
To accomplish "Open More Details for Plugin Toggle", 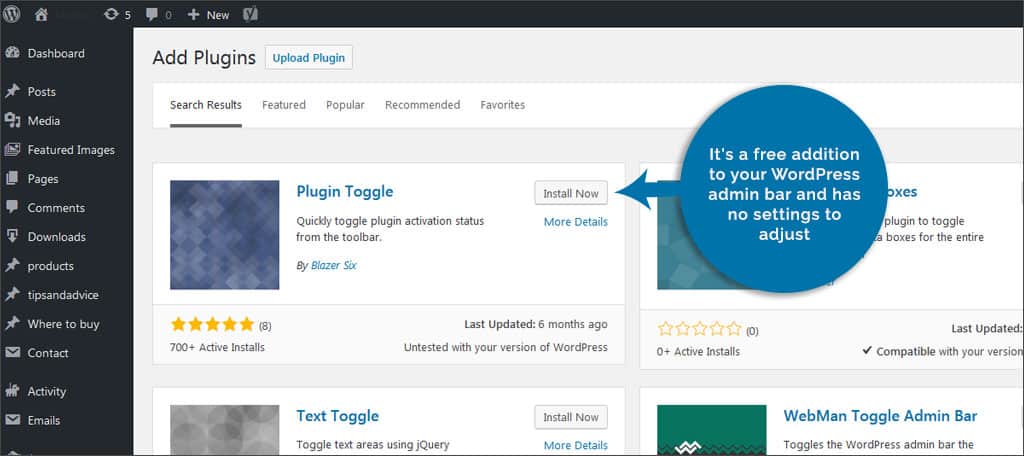I will tap(575, 222).
